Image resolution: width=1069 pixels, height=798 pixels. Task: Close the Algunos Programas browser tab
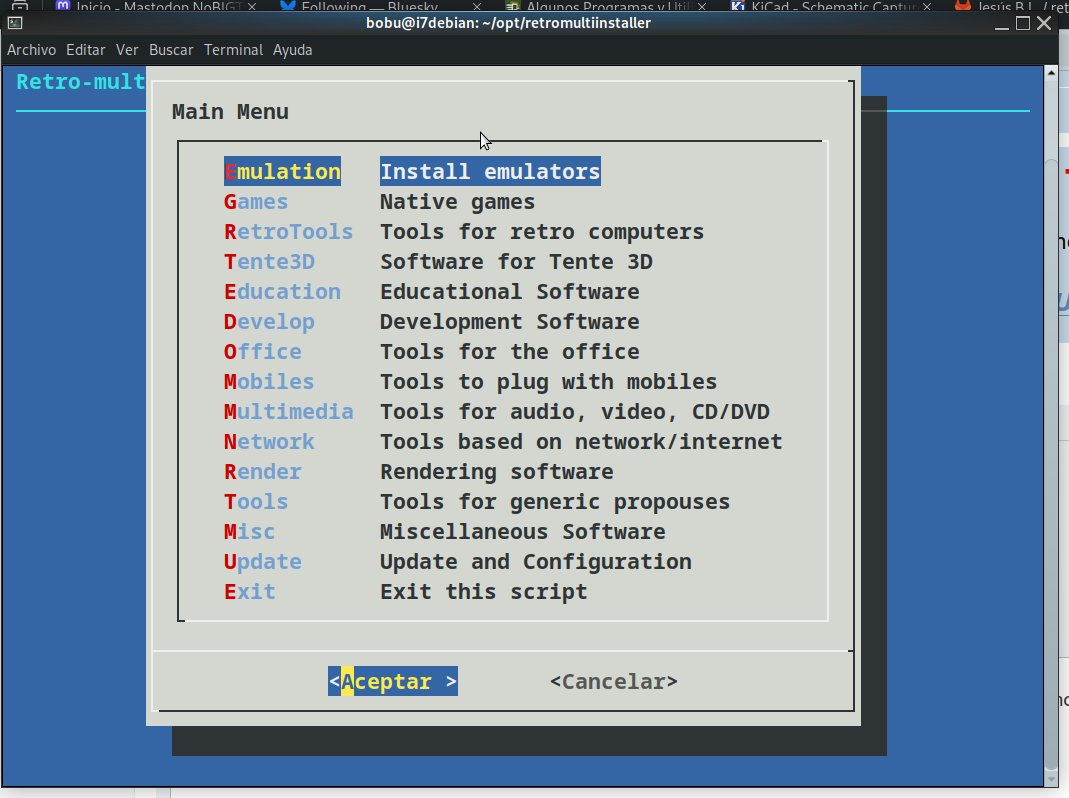tap(702, 6)
